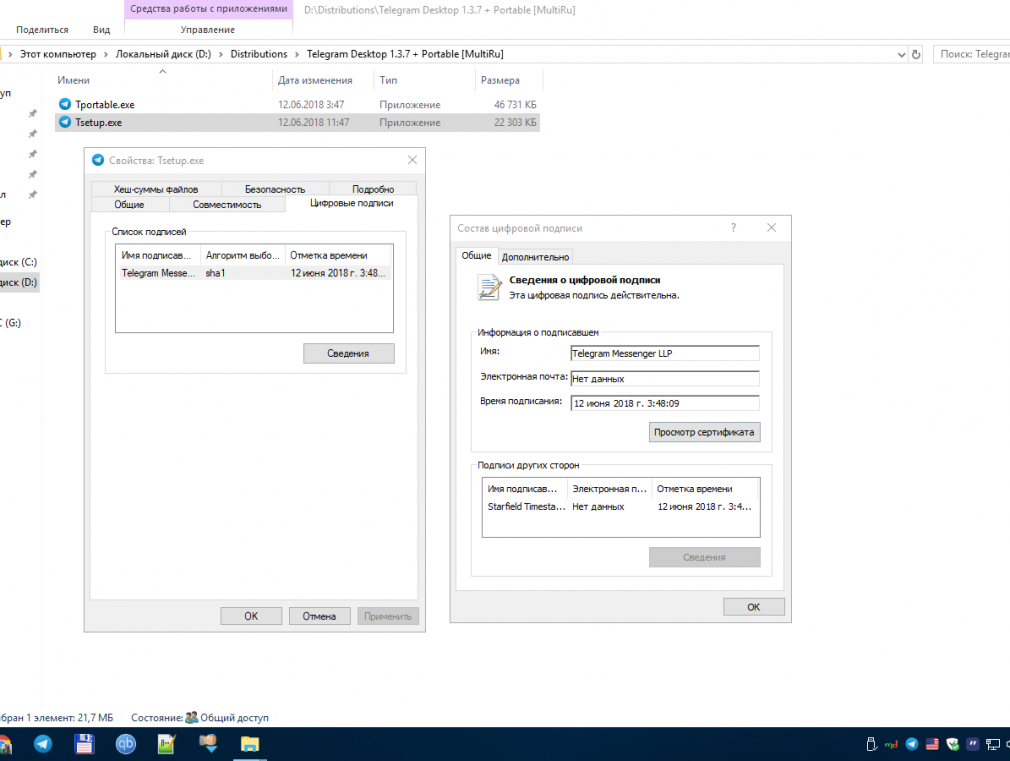Click the Tsetup.exe file icon
This screenshot has width=1010, height=761.
click(64, 122)
